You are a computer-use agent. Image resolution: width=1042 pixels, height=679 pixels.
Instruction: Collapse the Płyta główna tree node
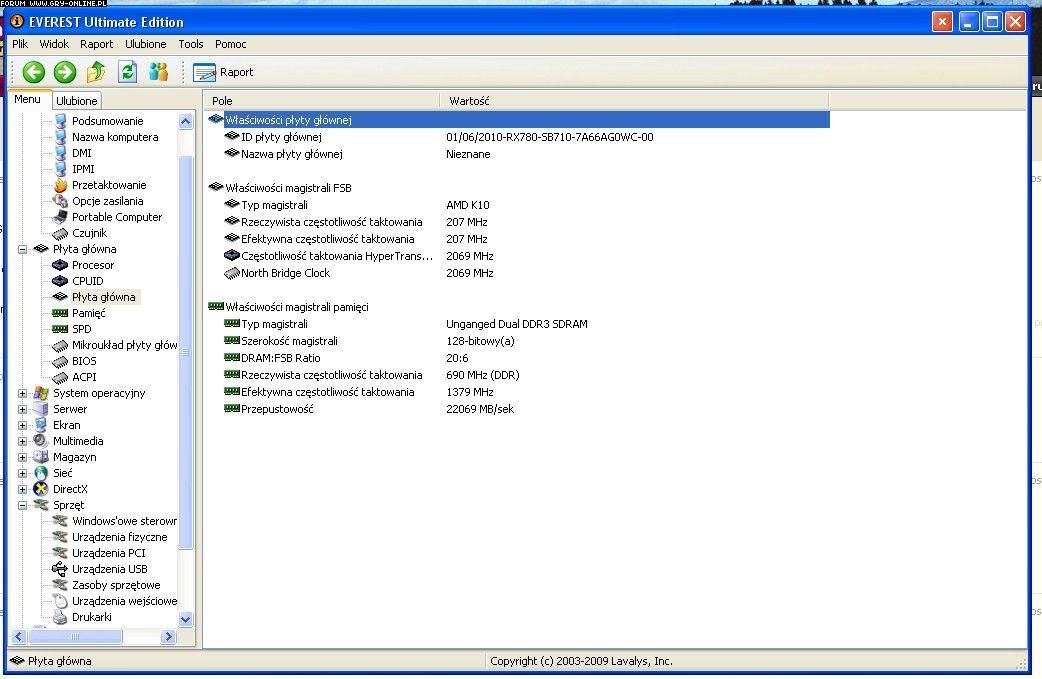[22, 249]
